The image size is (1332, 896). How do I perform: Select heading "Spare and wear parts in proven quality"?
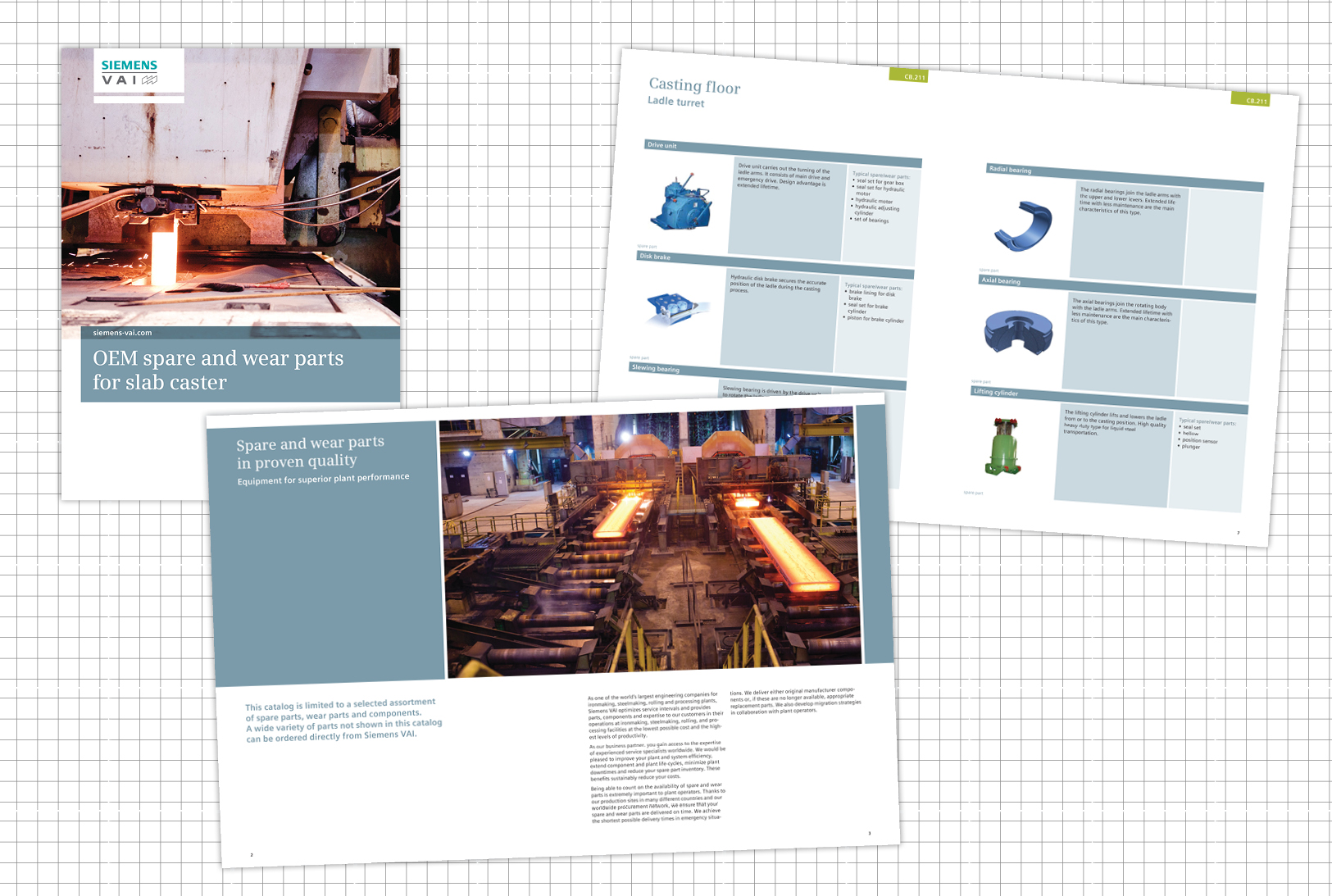click(x=311, y=453)
